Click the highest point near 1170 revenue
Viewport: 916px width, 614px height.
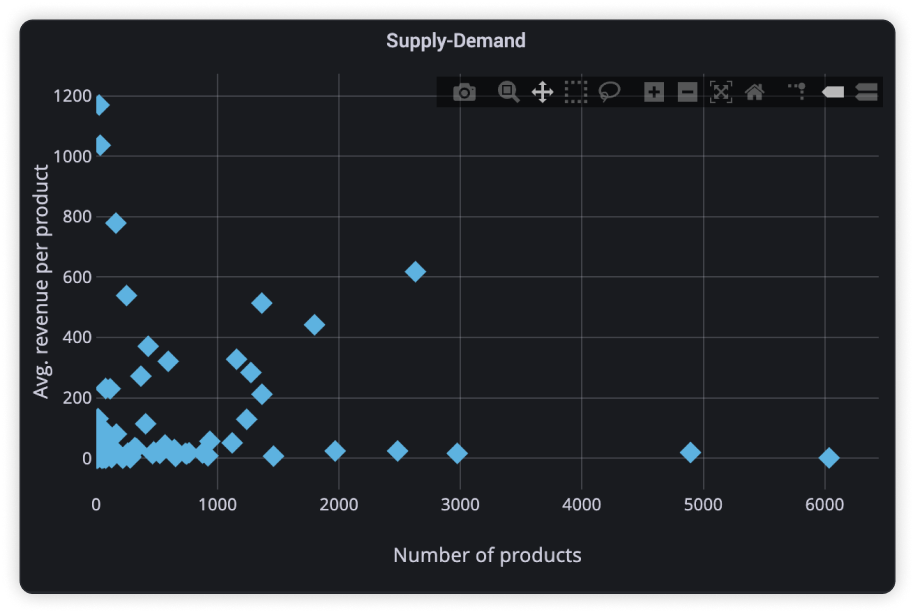click(99, 106)
